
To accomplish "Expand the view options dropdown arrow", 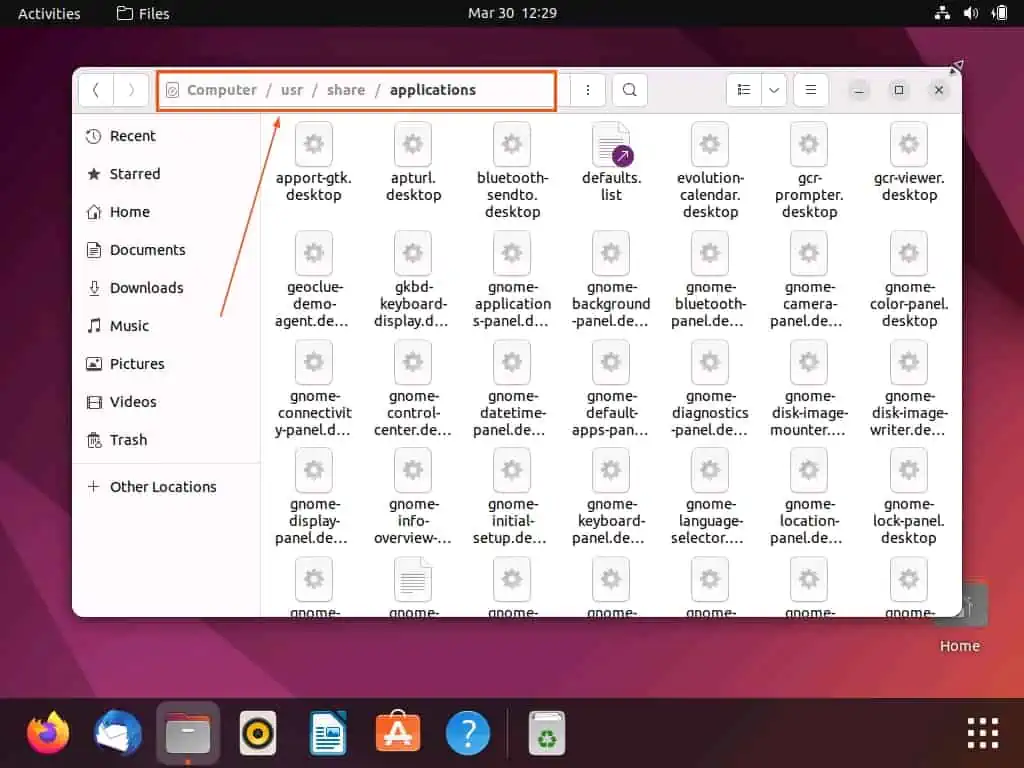I will pos(774,90).
